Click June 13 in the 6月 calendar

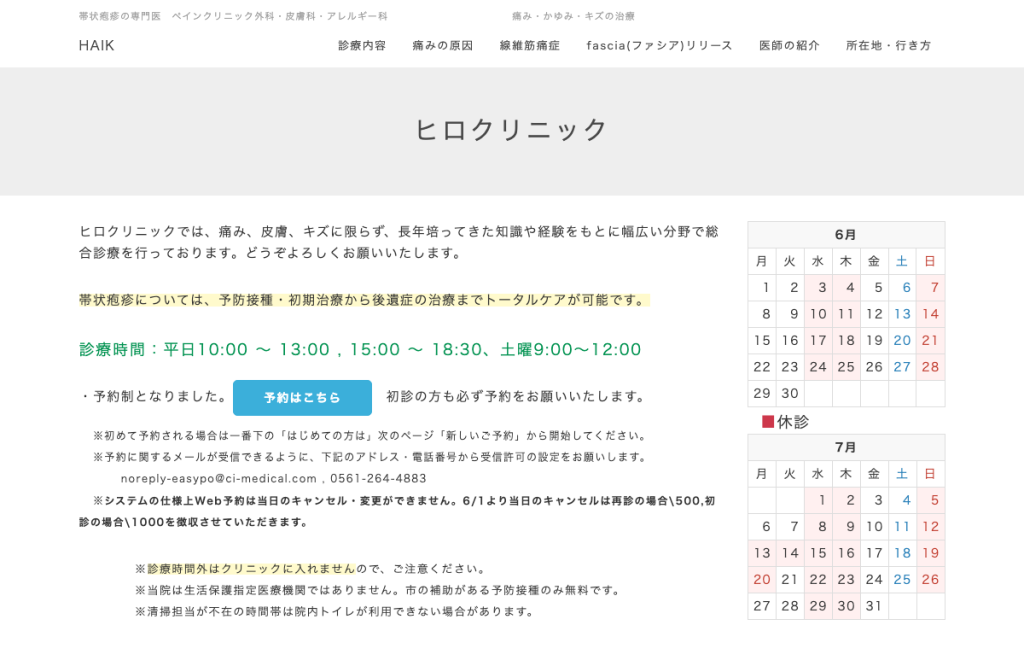click(902, 314)
